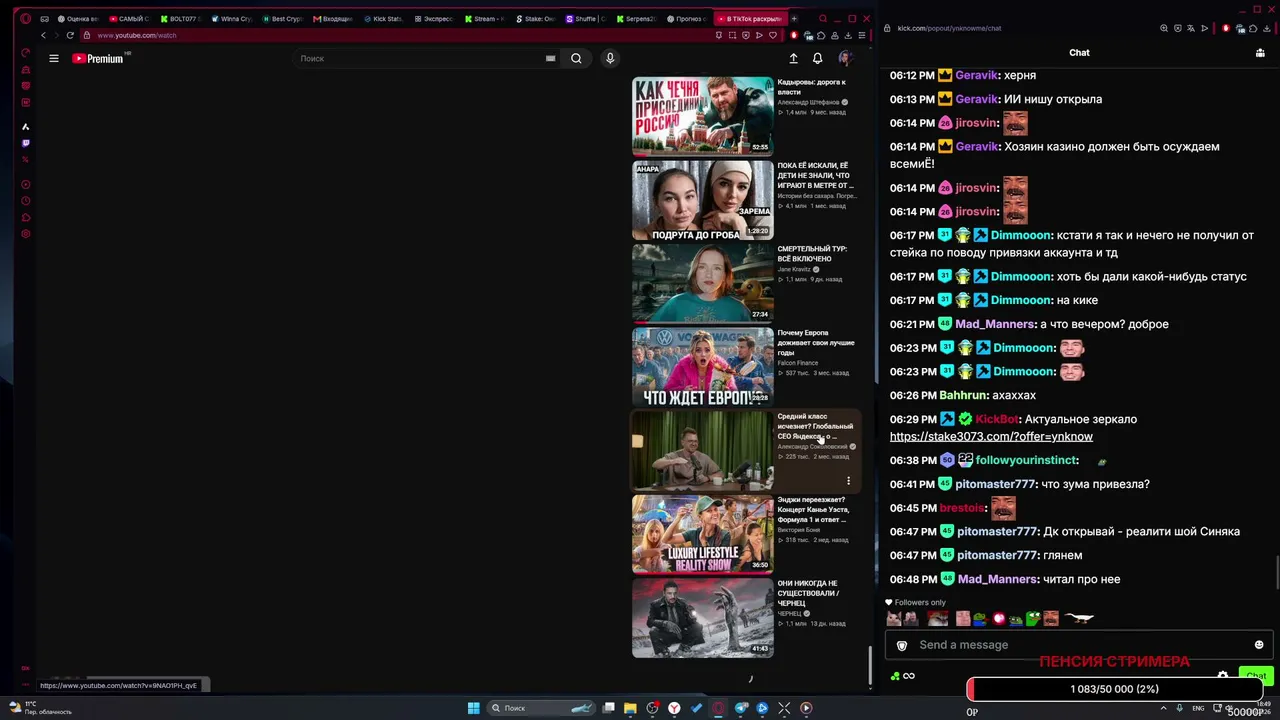Open Mad_Manners profile from 06:21 PM message
Image resolution: width=1280 pixels, height=720 pixels.
tap(995, 324)
